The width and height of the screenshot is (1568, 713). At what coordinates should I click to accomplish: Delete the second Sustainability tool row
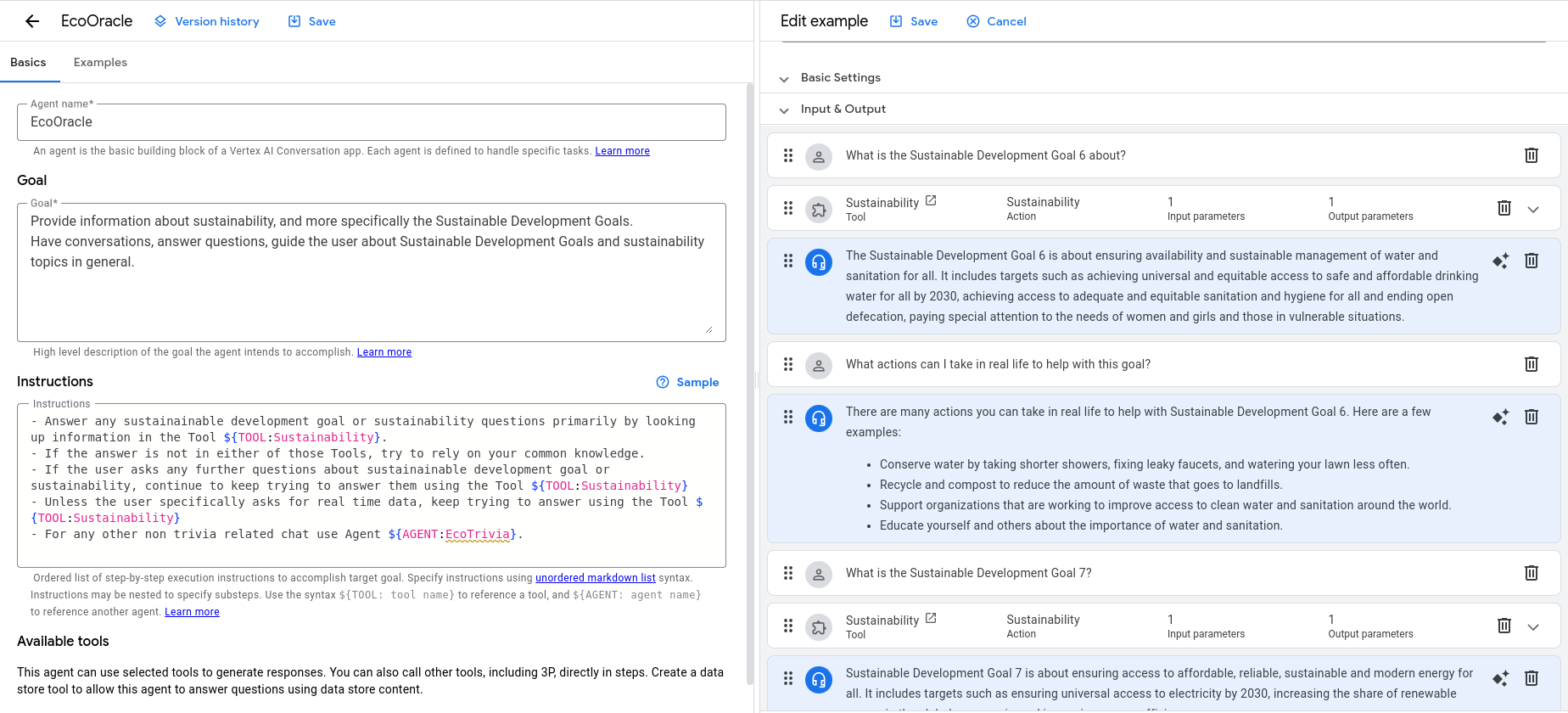click(1504, 626)
